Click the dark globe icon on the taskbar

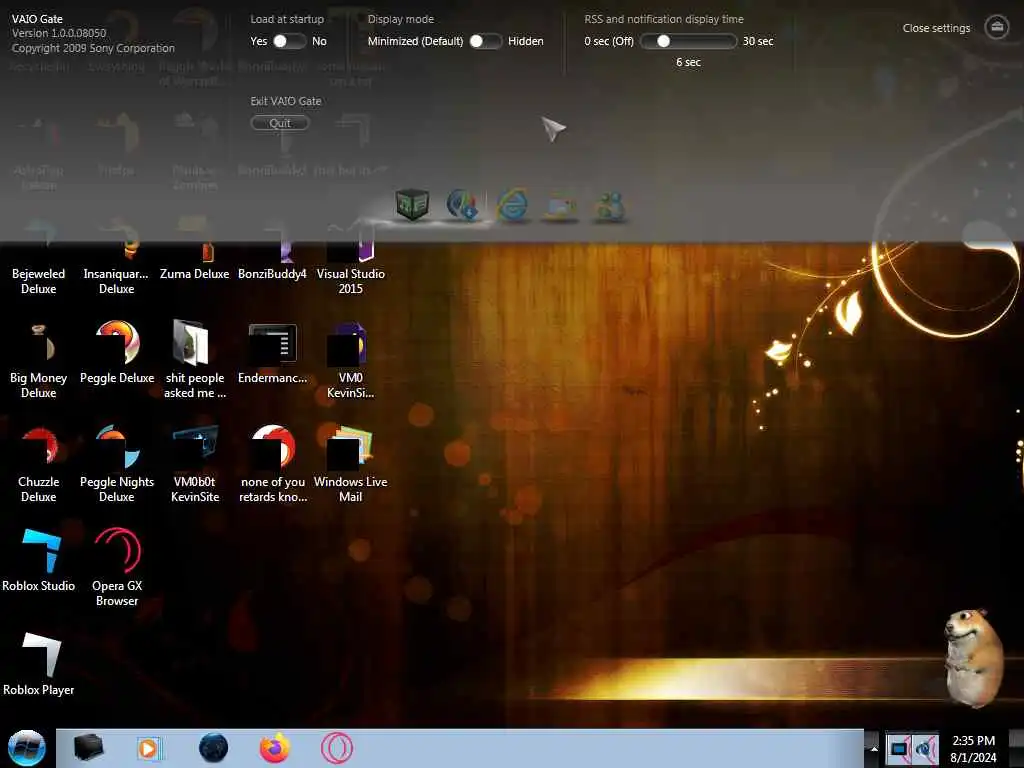tap(214, 748)
